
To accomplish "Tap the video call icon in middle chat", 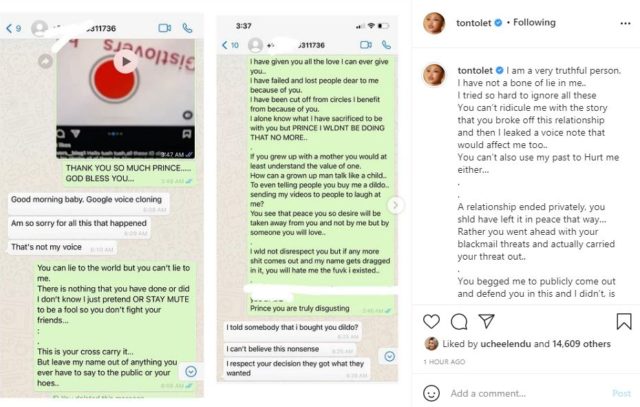I will pyautogui.click(x=366, y=45).
